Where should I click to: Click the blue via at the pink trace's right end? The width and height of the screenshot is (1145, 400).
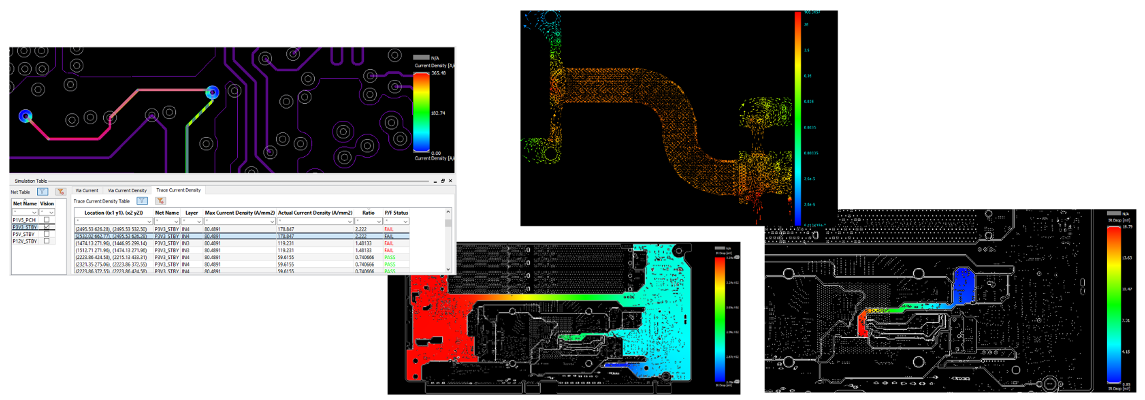click(212, 92)
